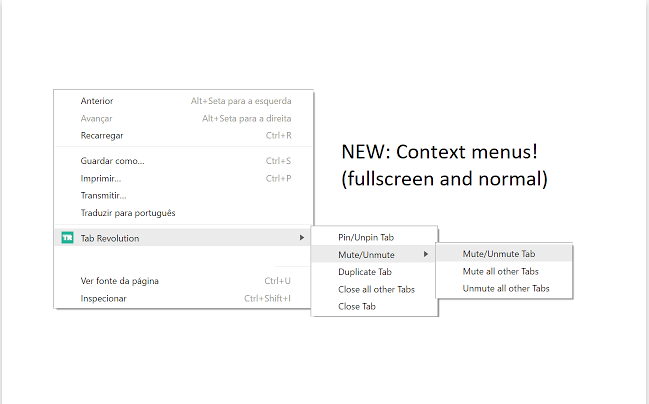Select Anterior in the context menu
The height and width of the screenshot is (404, 649).
point(183,101)
